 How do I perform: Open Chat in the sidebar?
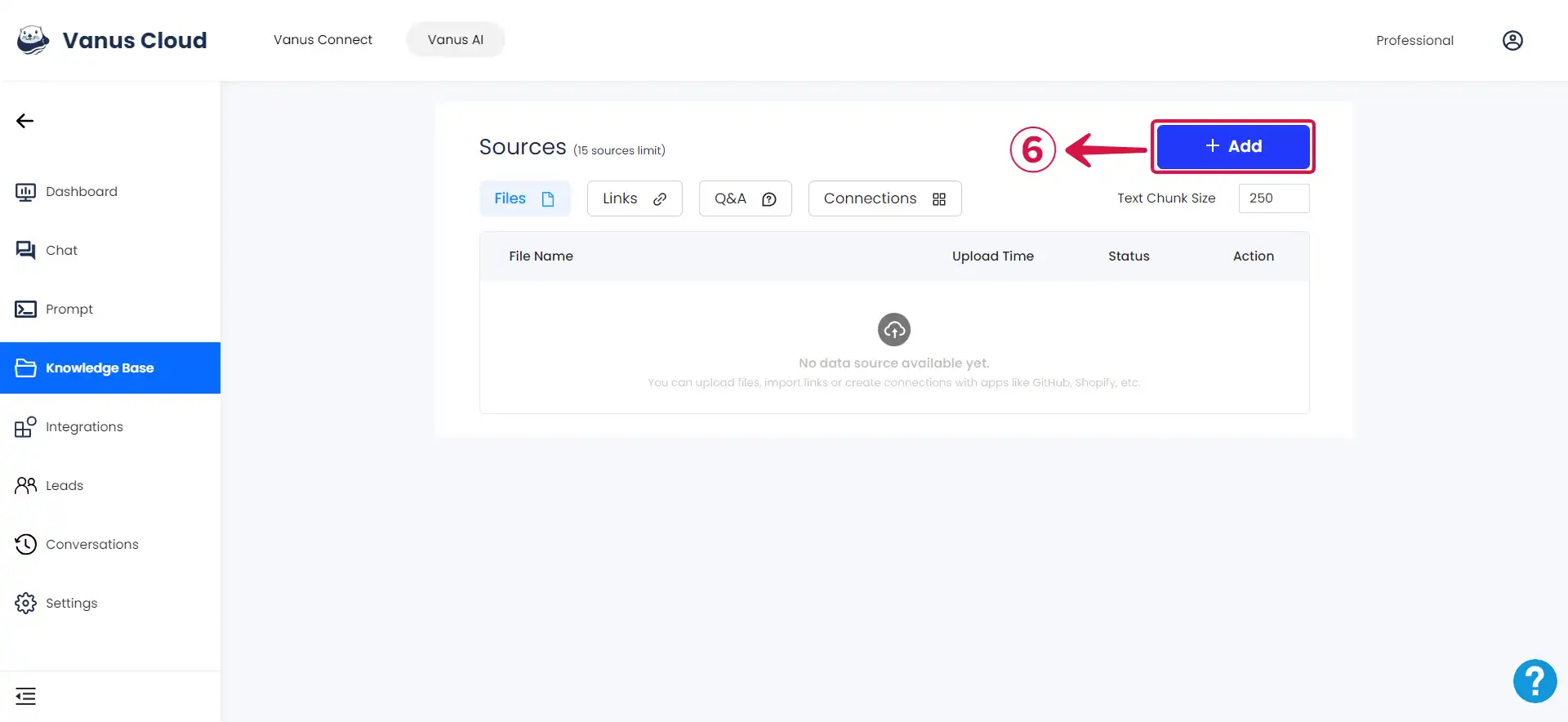tap(110, 251)
